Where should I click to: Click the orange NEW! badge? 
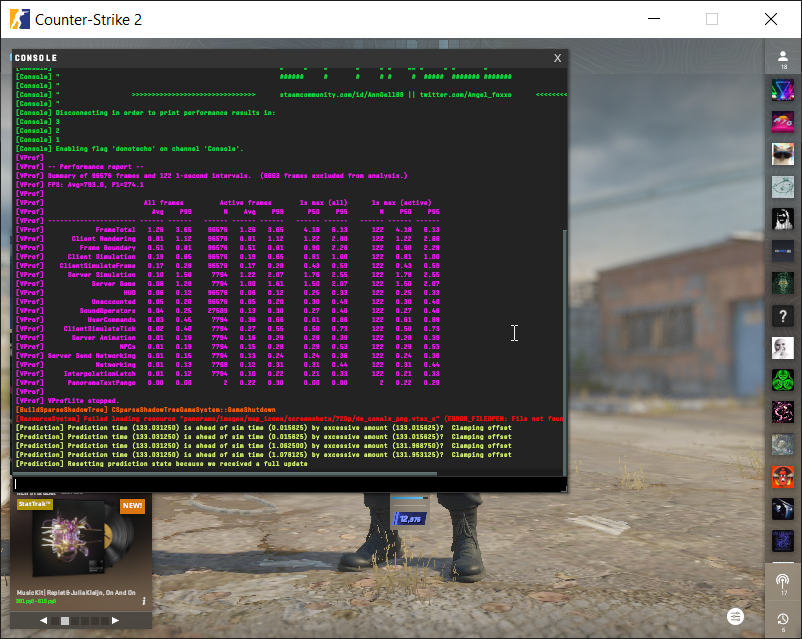click(x=132, y=505)
